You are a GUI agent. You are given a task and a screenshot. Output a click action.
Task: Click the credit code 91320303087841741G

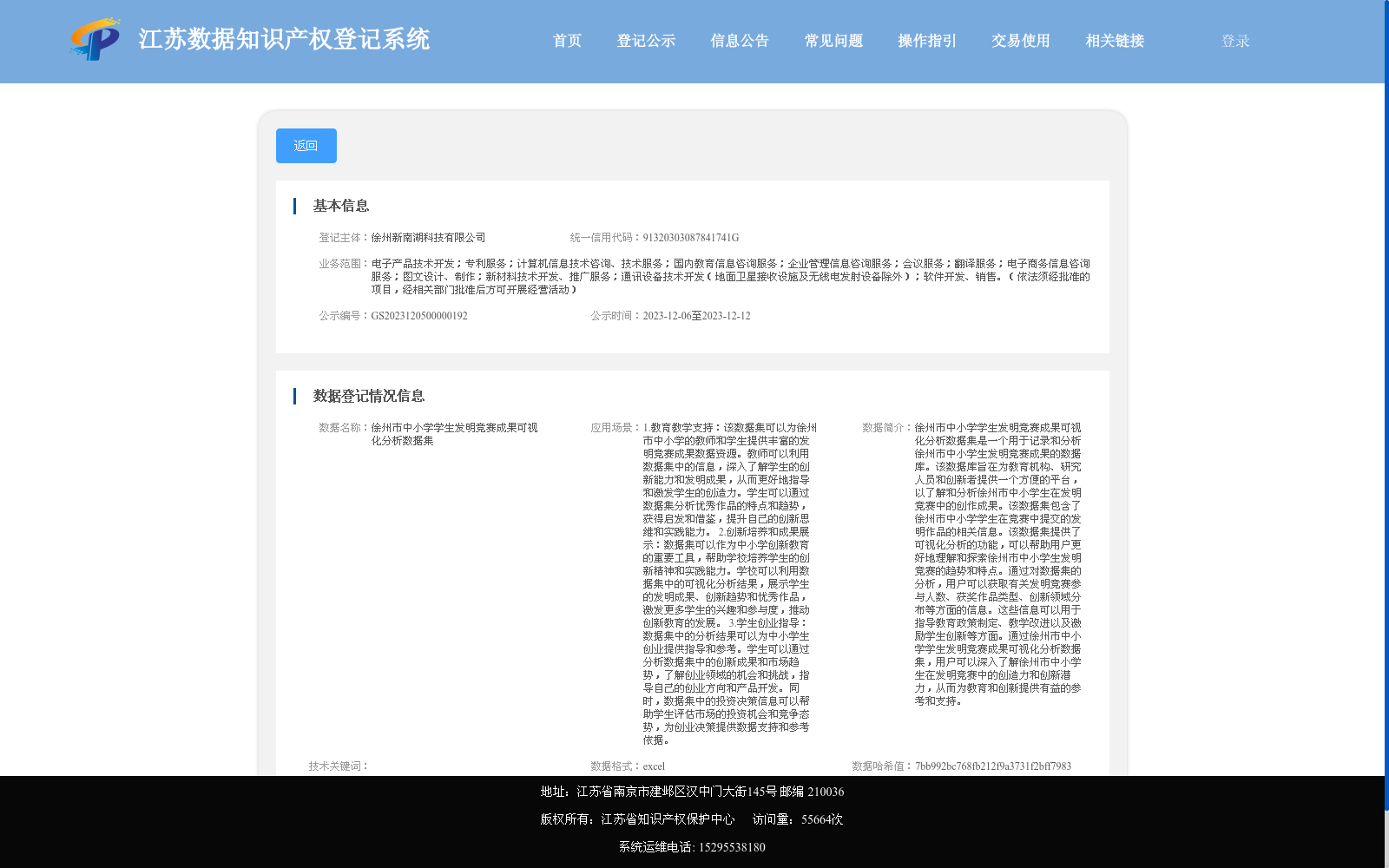tap(691, 238)
